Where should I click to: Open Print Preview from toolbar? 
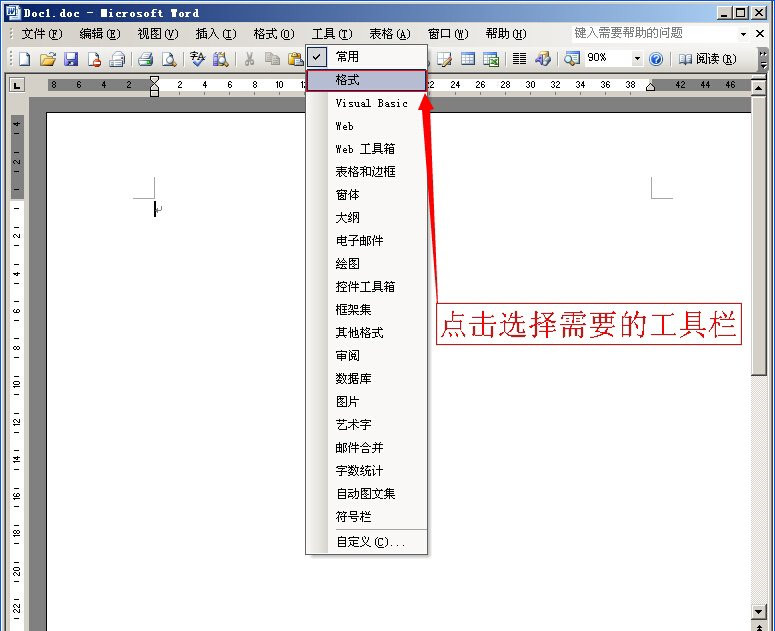pos(168,59)
